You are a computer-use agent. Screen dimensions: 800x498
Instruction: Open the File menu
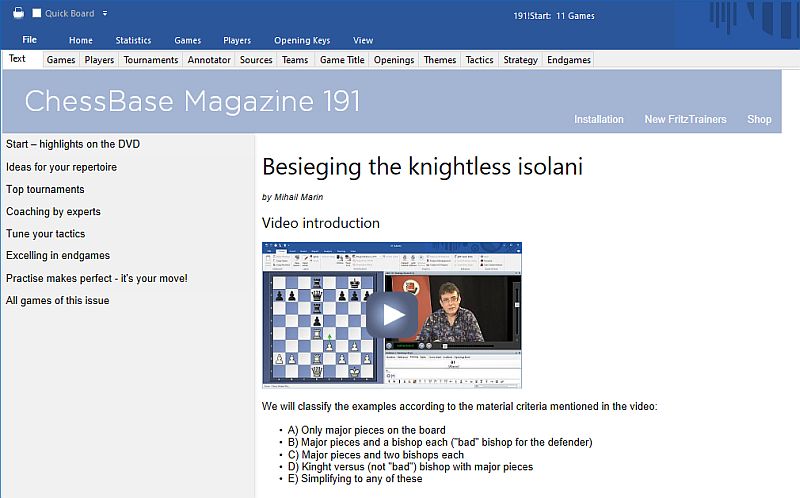[30, 40]
